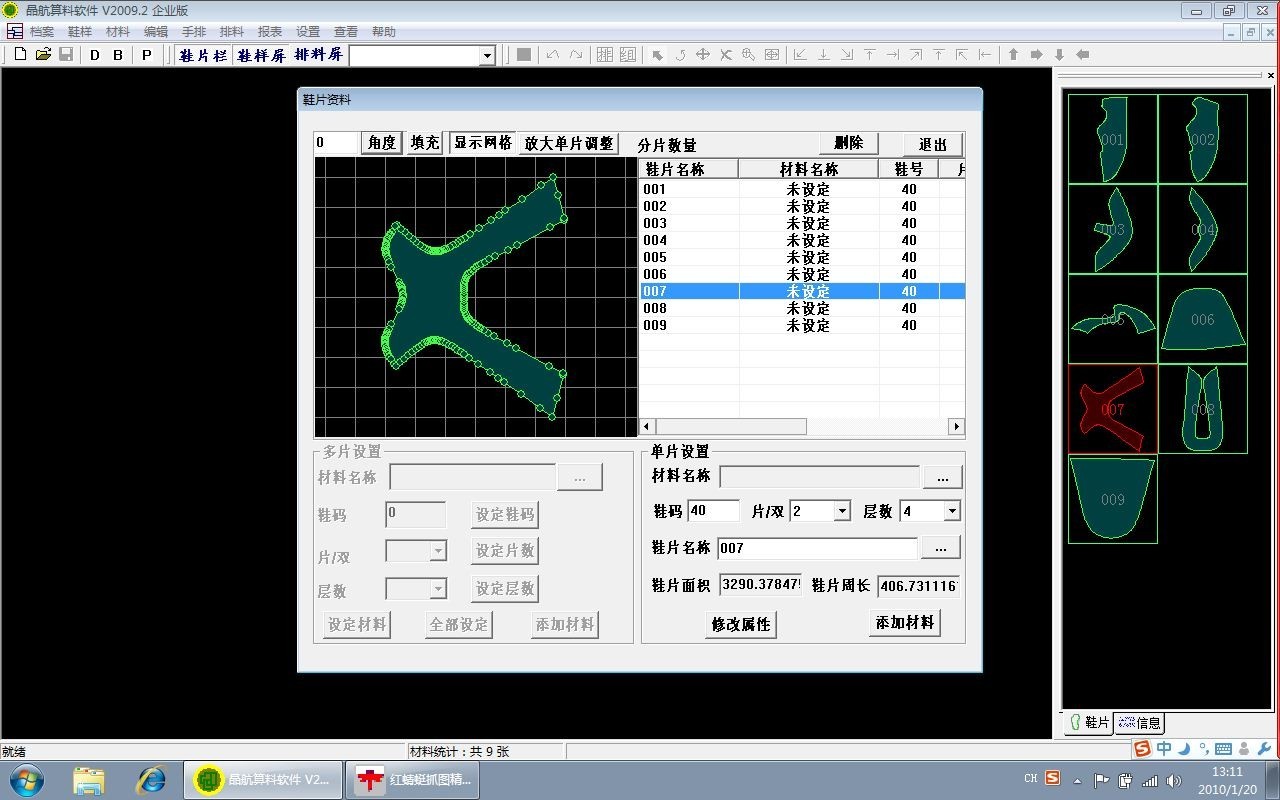Toggle the 鞋片栏 panel button
Screen dimensions: 1280x800
pos(203,55)
